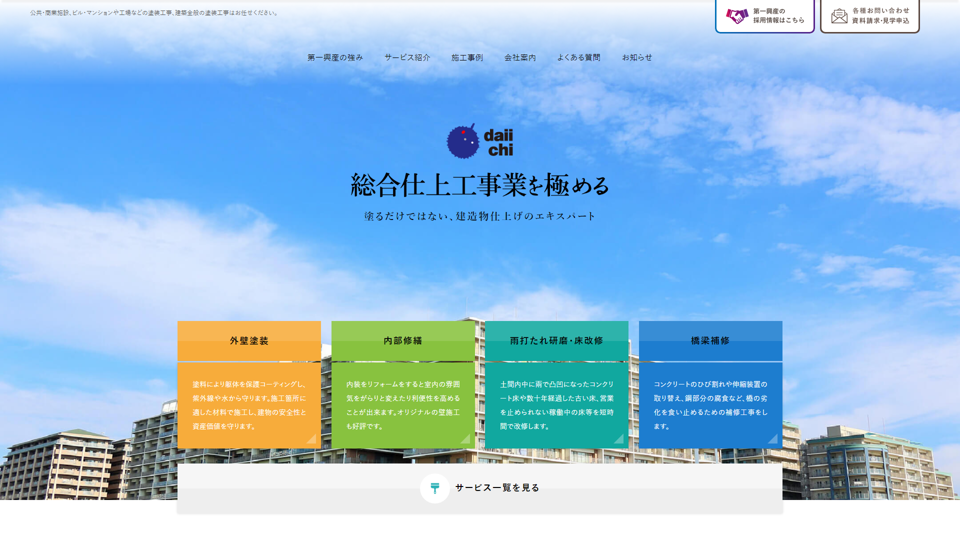
Task: Click the 内部修繕 card title
Action: [x=403, y=341]
